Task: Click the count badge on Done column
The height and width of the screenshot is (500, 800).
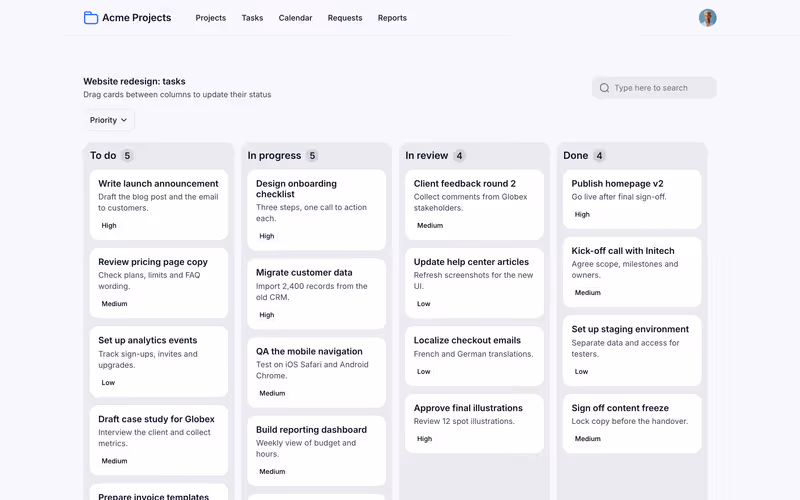Action: (599, 156)
